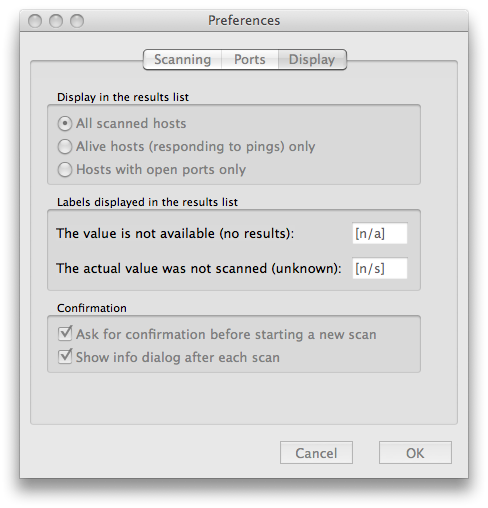The image size is (488, 508).
Task: Minimize Preferences using the middle title-bar button
Action: (56, 21)
